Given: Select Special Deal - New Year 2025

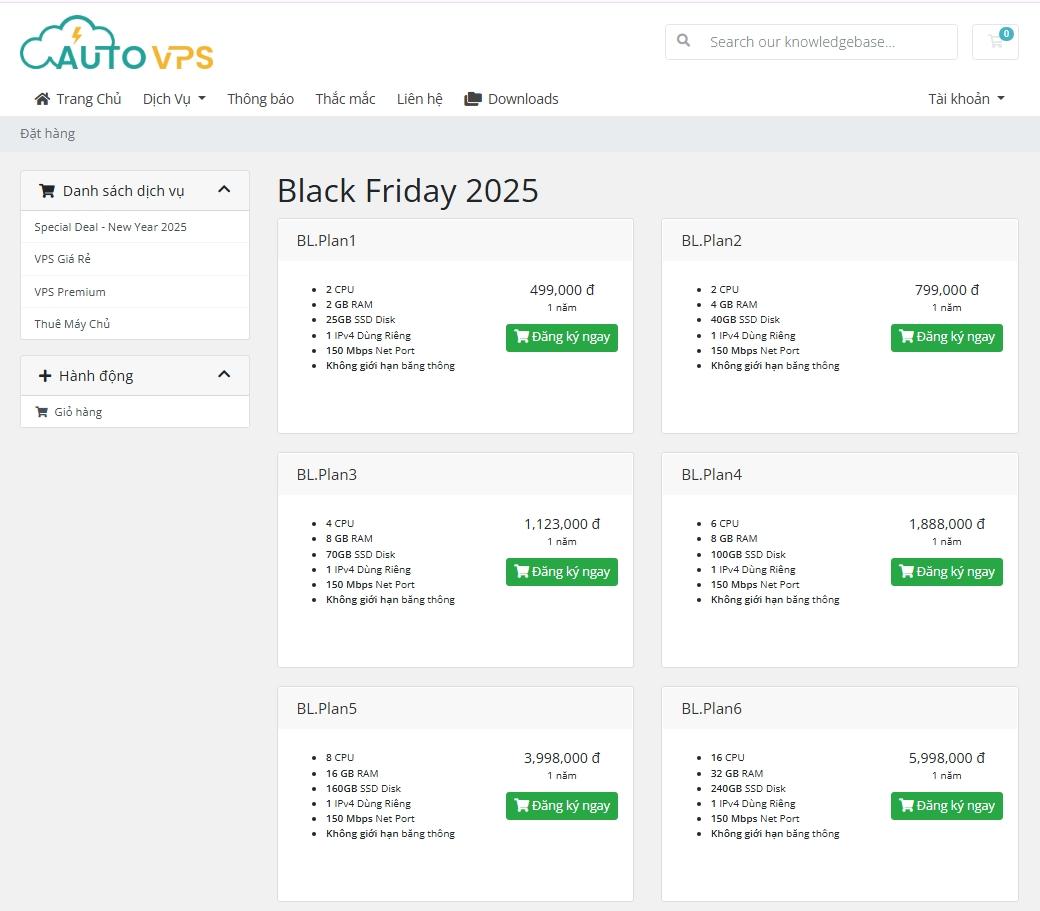Looking at the screenshot, I should 110,227.
